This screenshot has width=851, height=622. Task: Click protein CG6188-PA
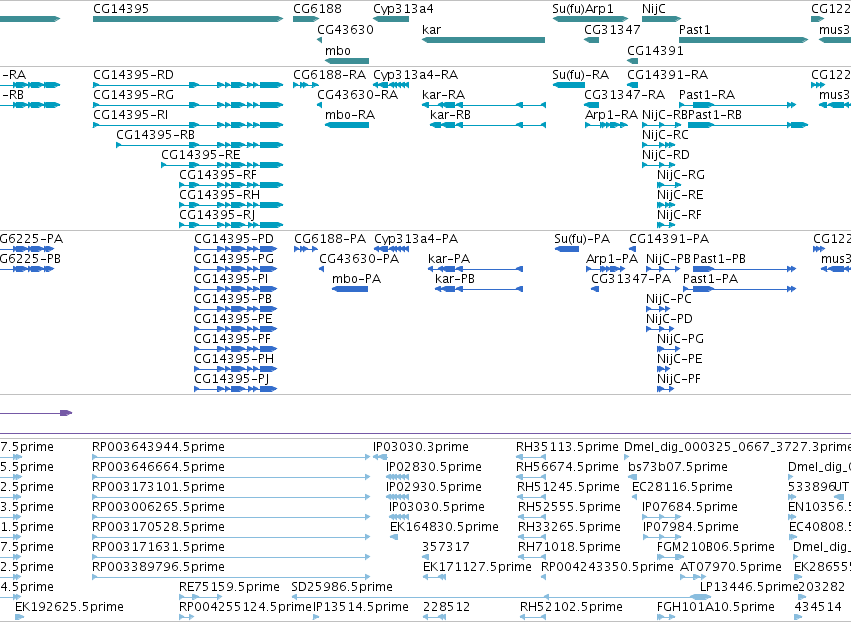click(330, 239)
